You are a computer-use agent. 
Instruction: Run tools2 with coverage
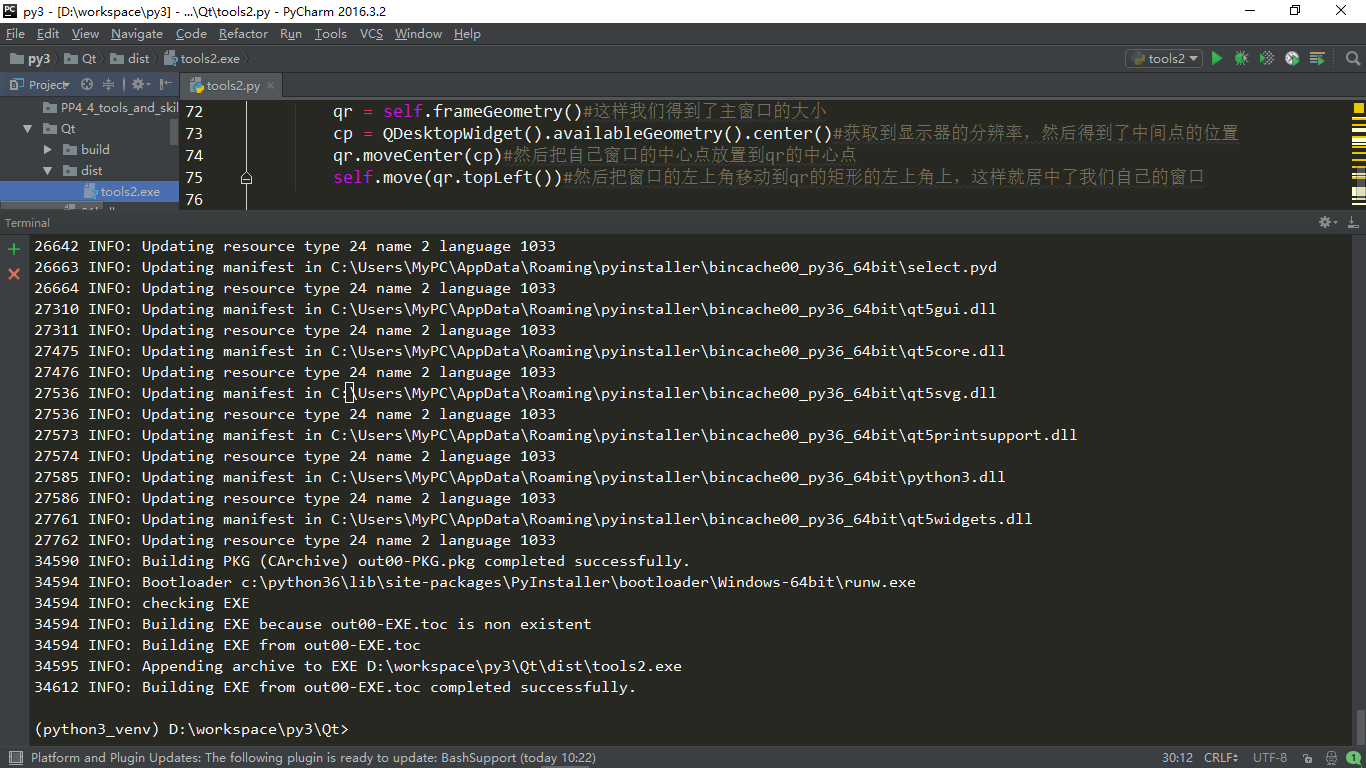tap(1267, 59)
